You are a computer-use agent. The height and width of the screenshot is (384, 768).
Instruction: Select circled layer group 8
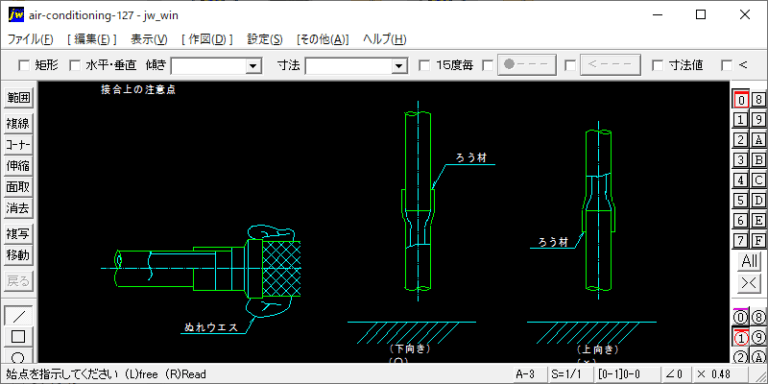coord(758,317)
